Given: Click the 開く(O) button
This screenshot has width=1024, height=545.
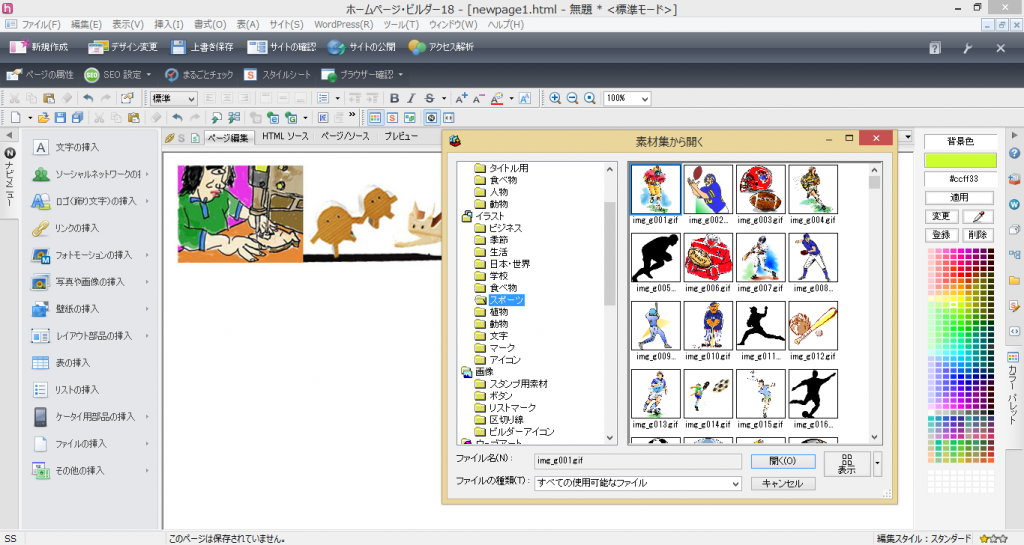Looking at the screenshot, I should pos(783,461).
